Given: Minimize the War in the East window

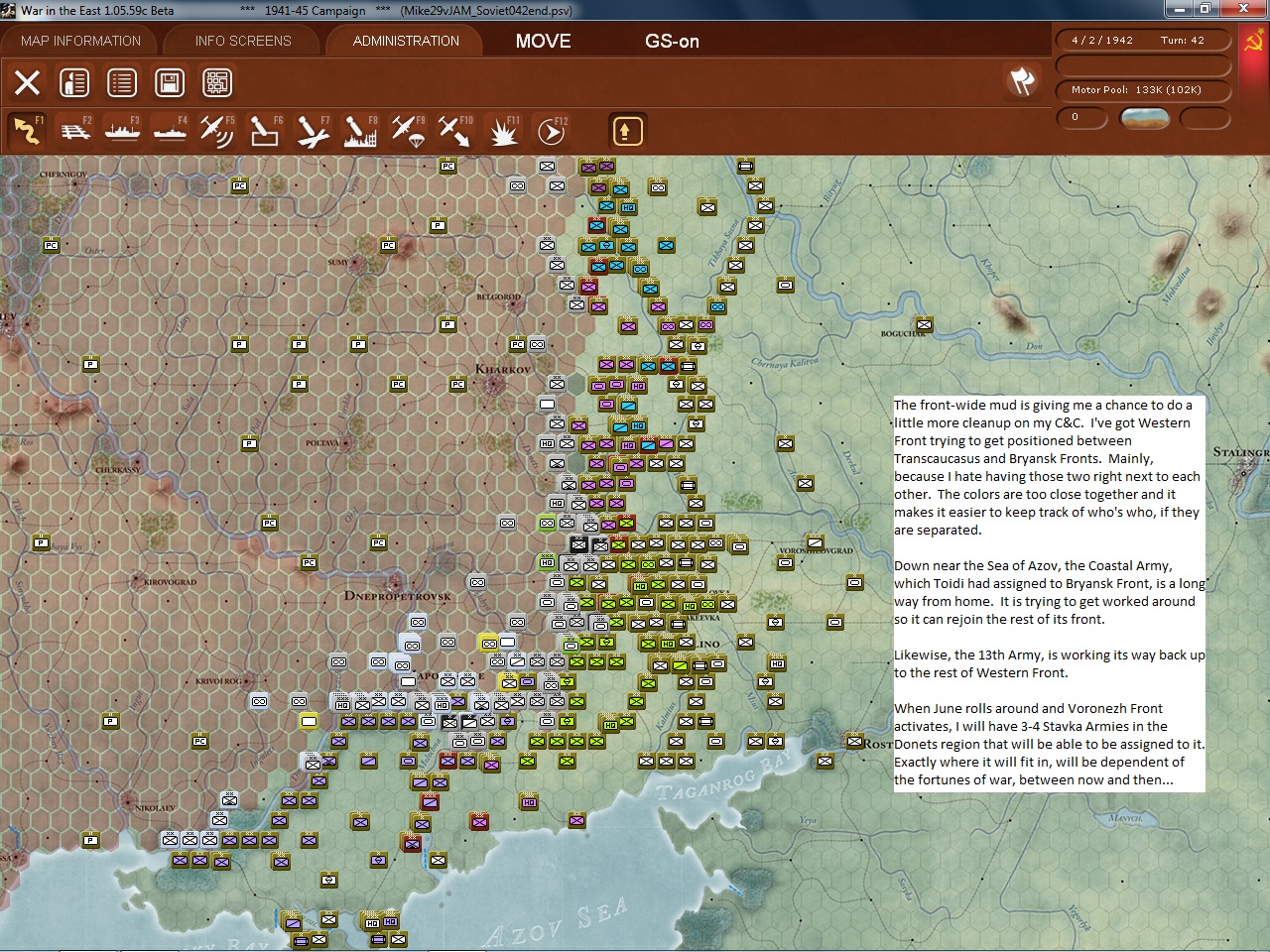Looking at the screenshot, I should [x=1179, y=9].
